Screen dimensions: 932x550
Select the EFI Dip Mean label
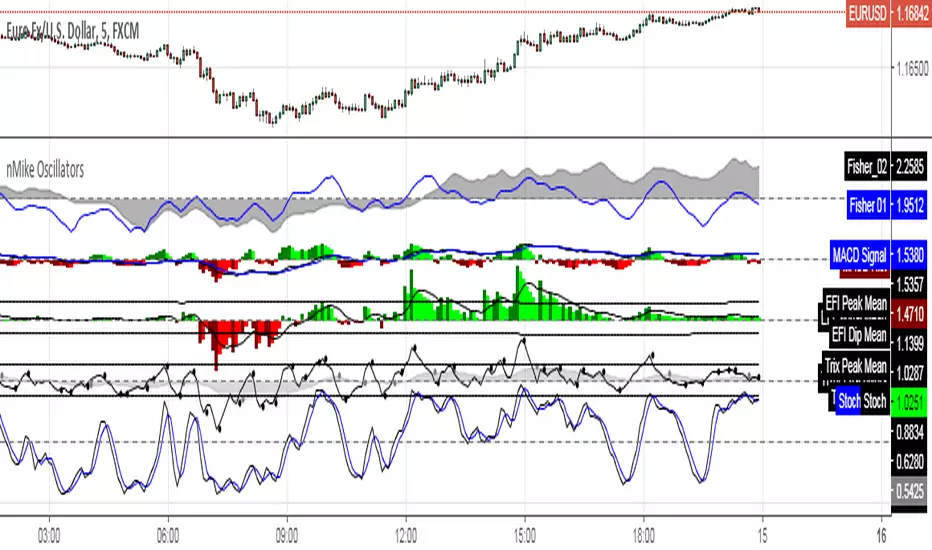[x=859, y=335]
